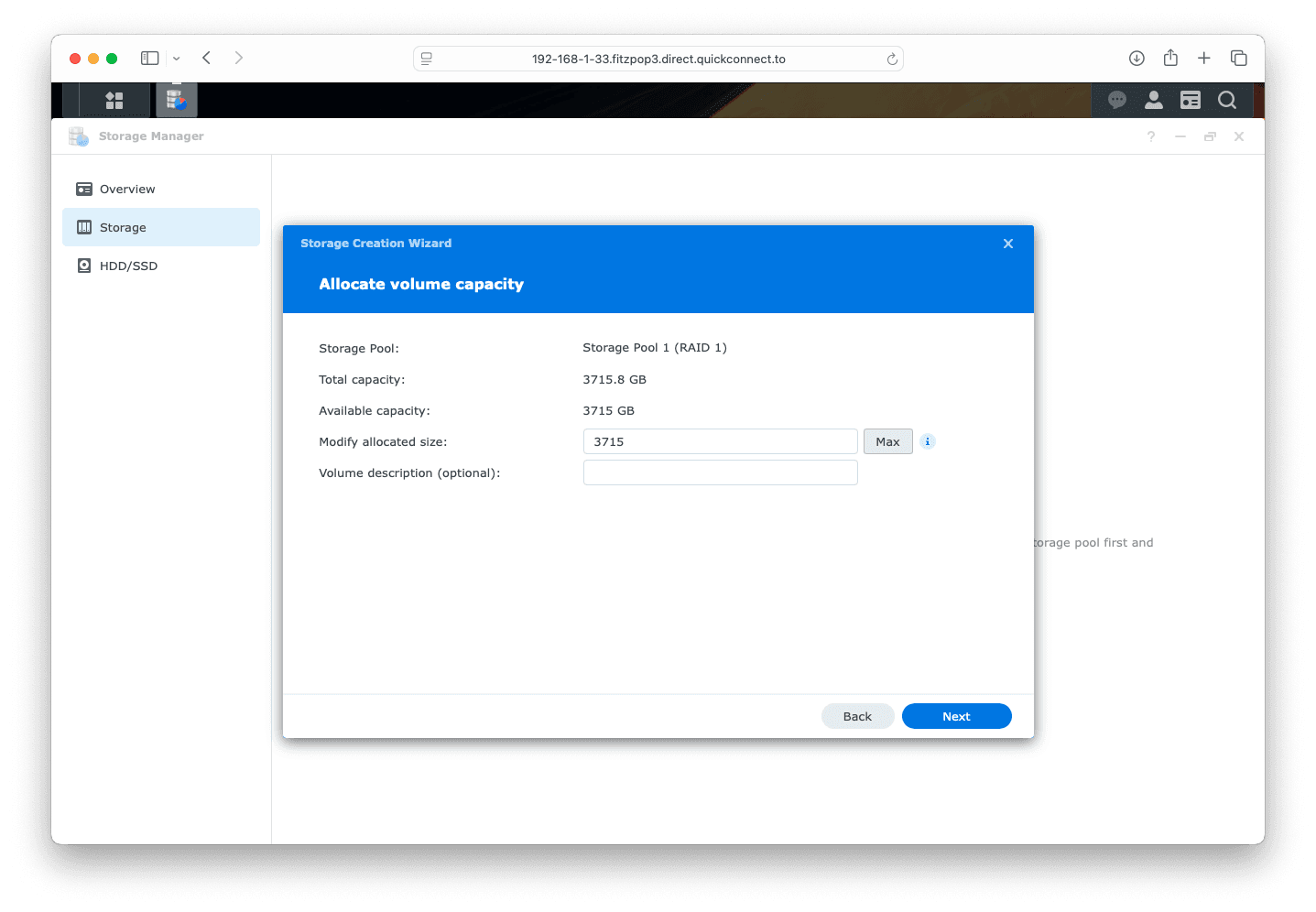Open the DSM main menu grid icon
This screenshot has width=1316, height=912.
click(114, 101)
